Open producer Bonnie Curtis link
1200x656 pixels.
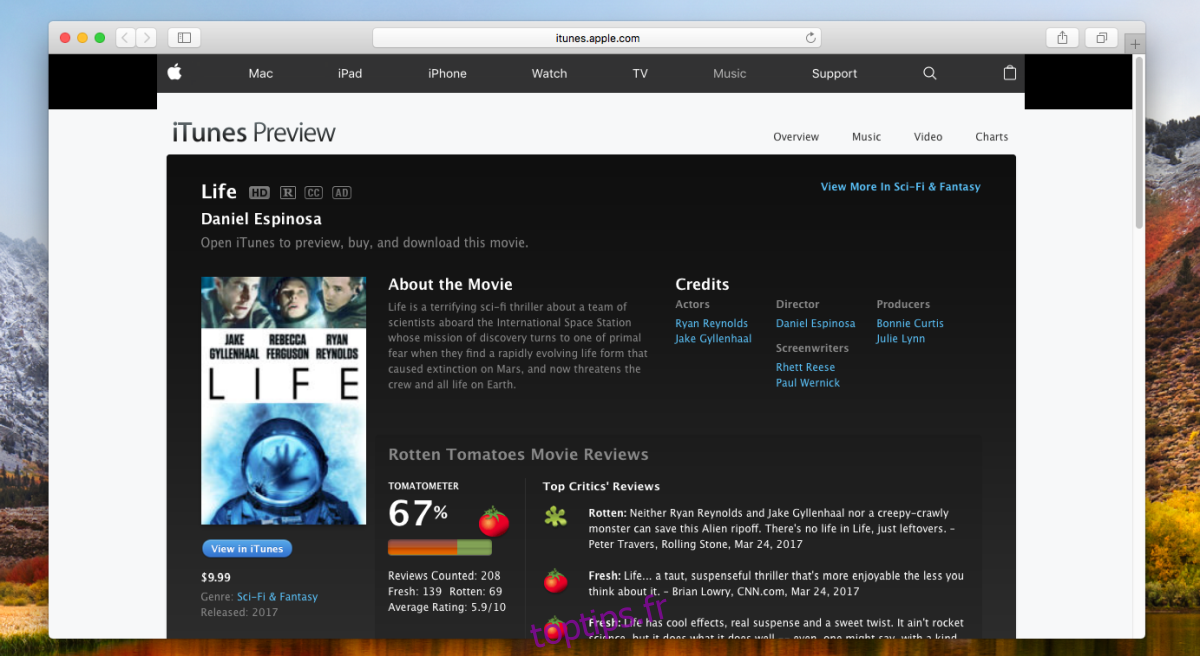[910, 323]
